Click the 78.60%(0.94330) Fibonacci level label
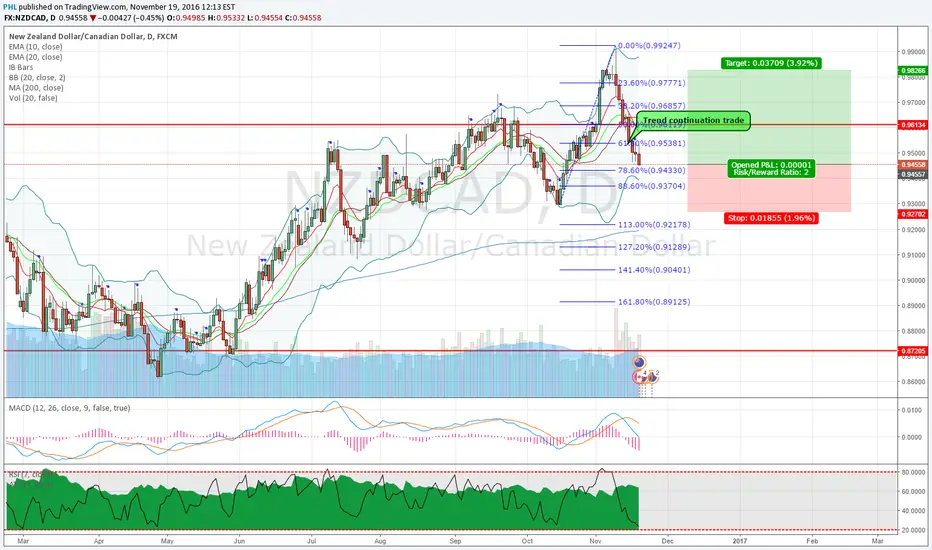932x550 pixels. [652, 170]
